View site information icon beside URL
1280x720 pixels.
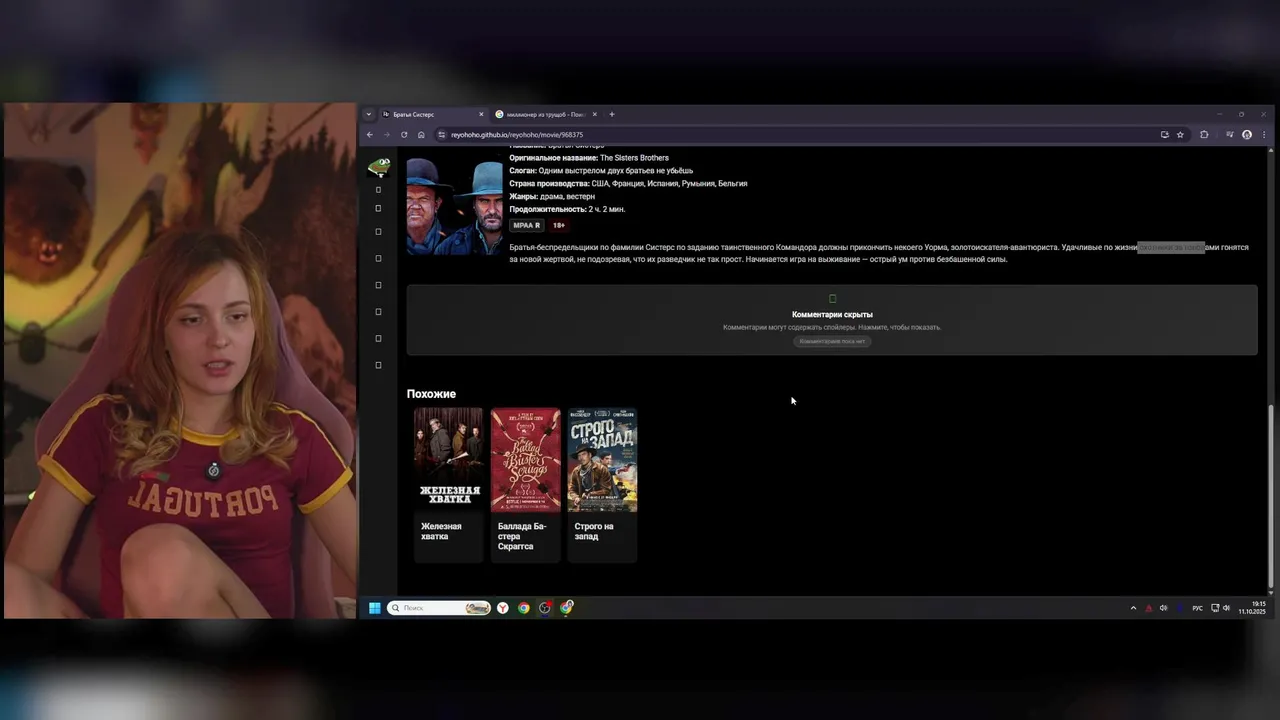[442, 135]
